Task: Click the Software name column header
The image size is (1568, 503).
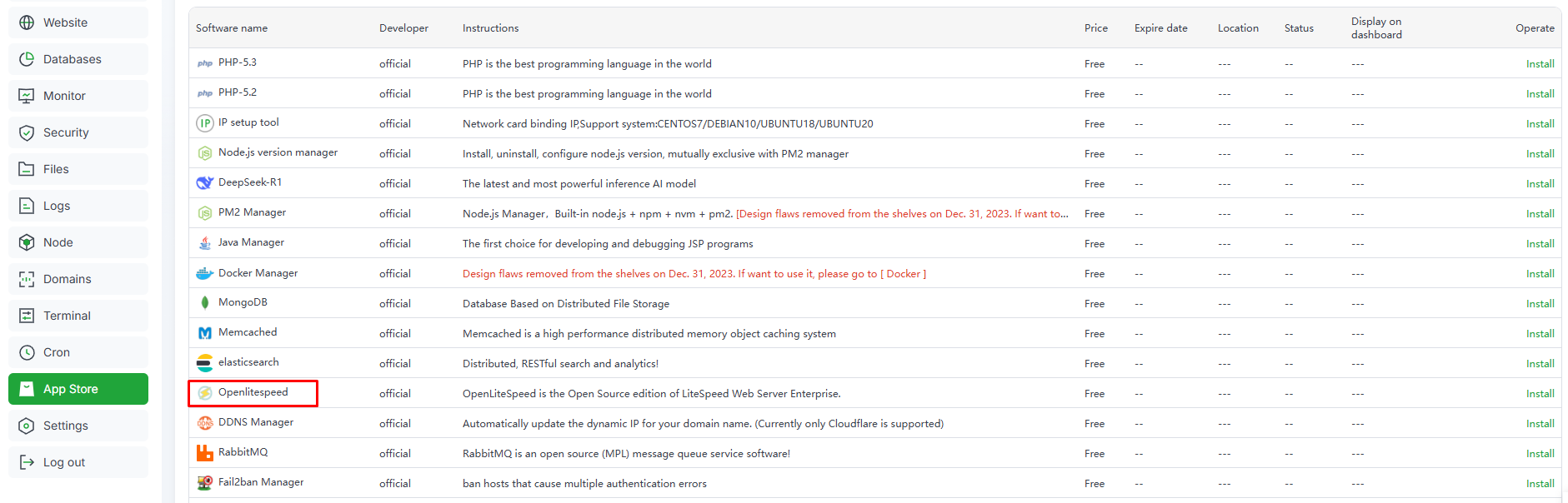Action: coord(232,28)
